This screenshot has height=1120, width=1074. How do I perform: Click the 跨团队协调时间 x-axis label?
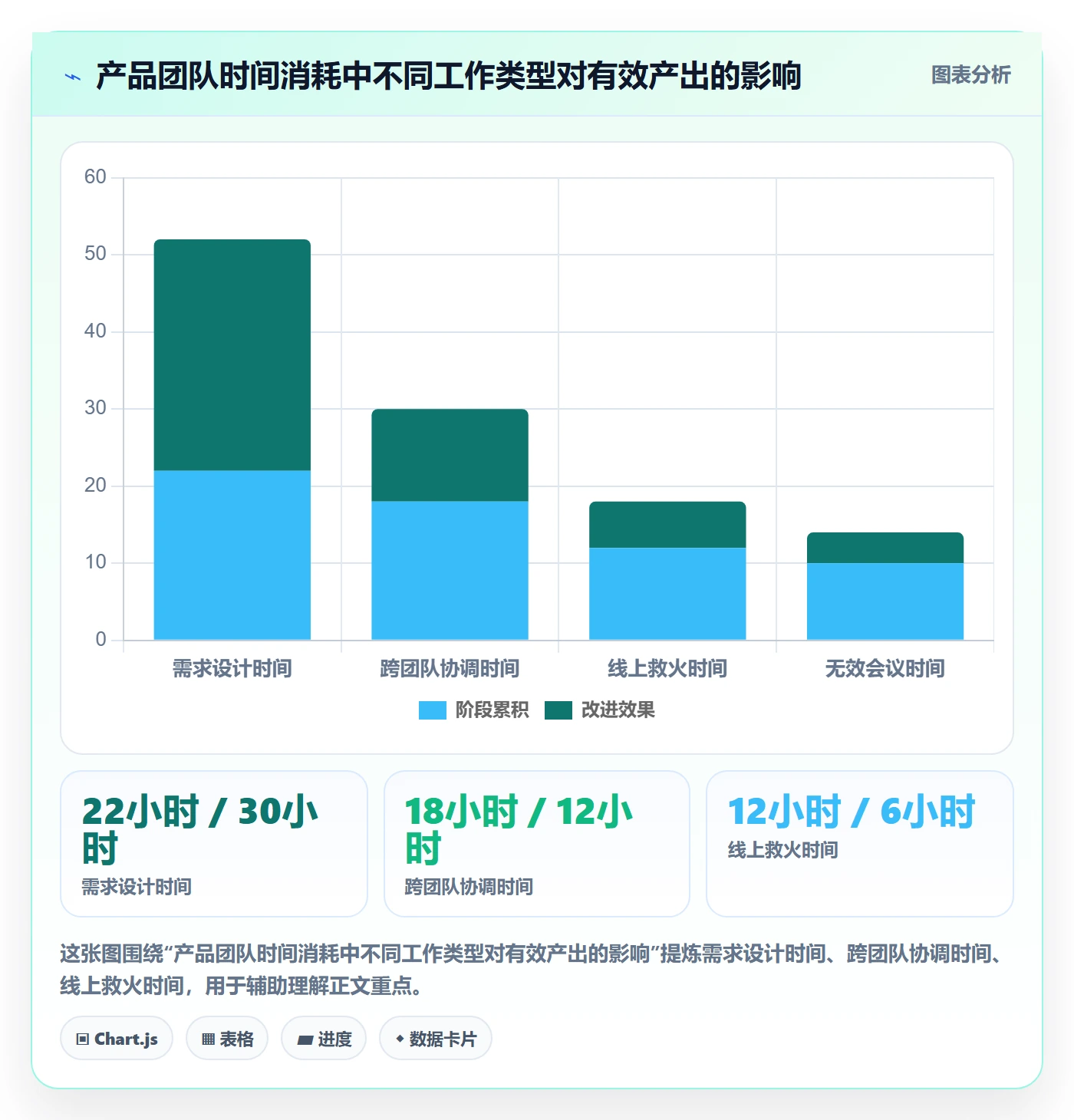click(x=450, y=669)
